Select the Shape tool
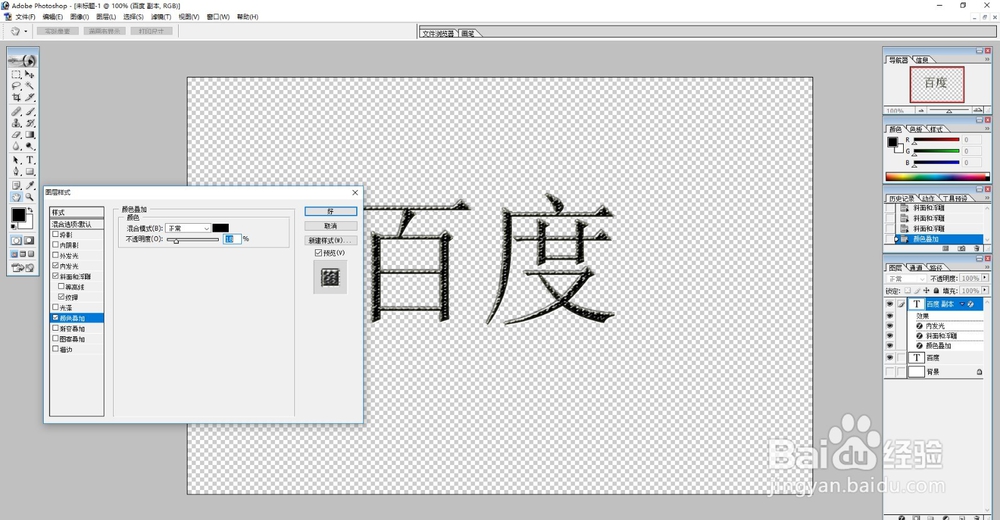The width and height of the screenshot is (1000, 520). 29,172
